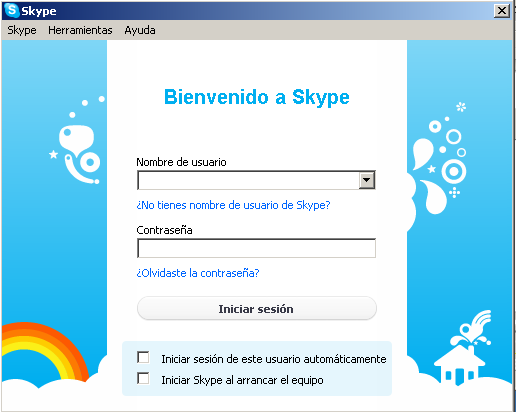Image resolution: width=516 pixels, height=412 pixels.
Task: Open the ¿Olvidaste la contraseña? link
Action: (198, 273)
